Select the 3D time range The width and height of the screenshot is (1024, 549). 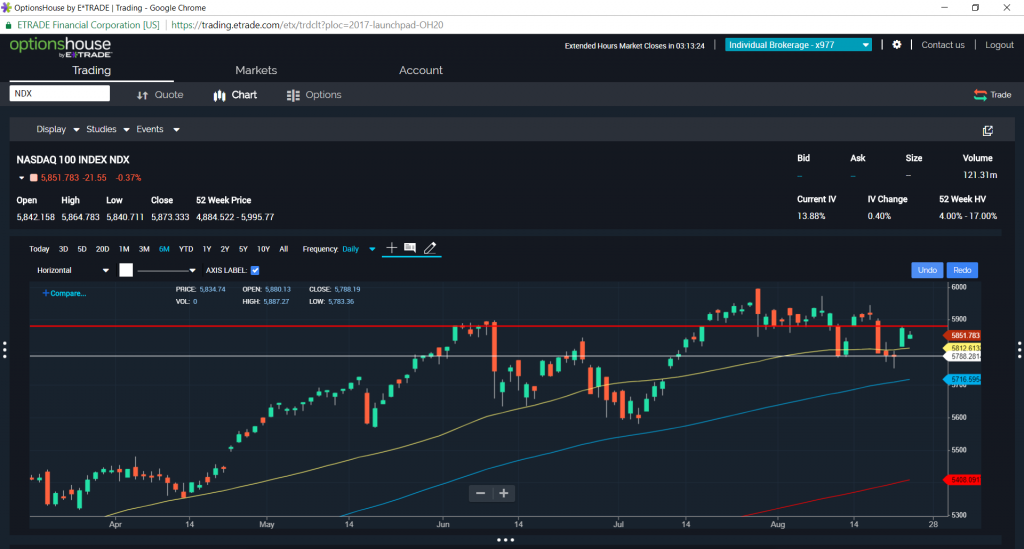(x=63, y=249)
